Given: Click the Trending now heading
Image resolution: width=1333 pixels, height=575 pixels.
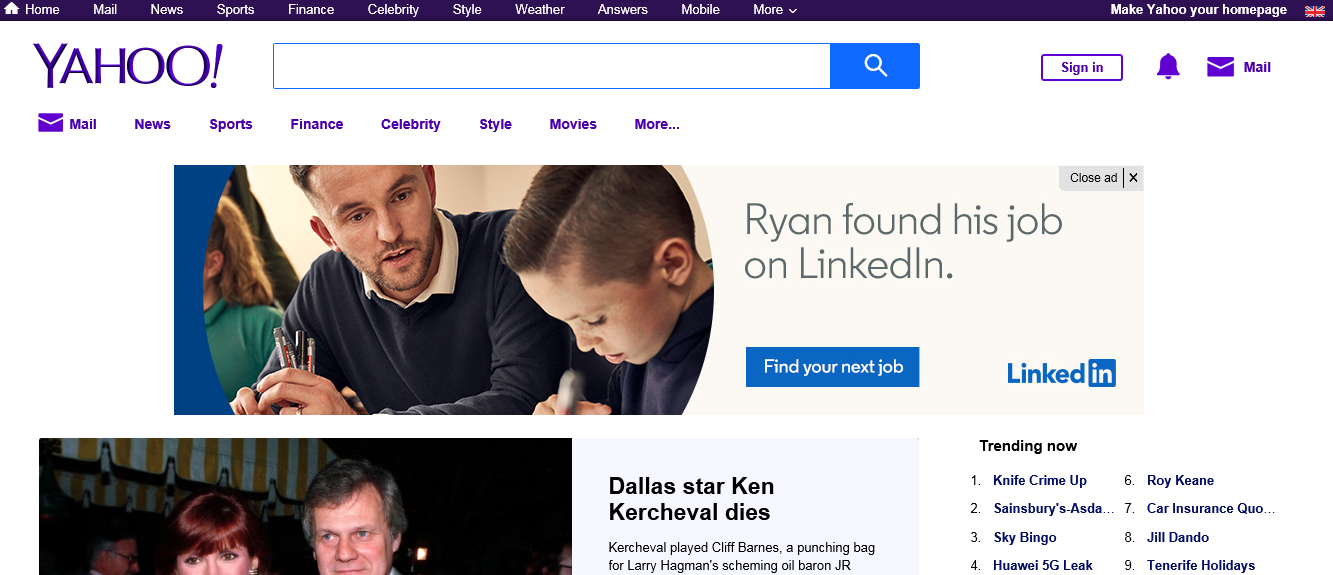Looking at the screenshot, I should click(x=1028, y=446).
